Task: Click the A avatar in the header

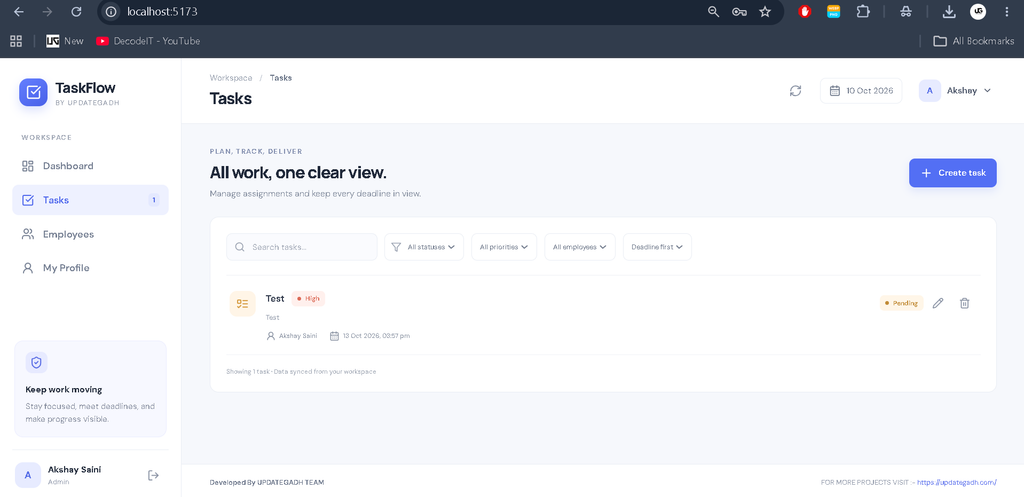Action: [929, 91]
